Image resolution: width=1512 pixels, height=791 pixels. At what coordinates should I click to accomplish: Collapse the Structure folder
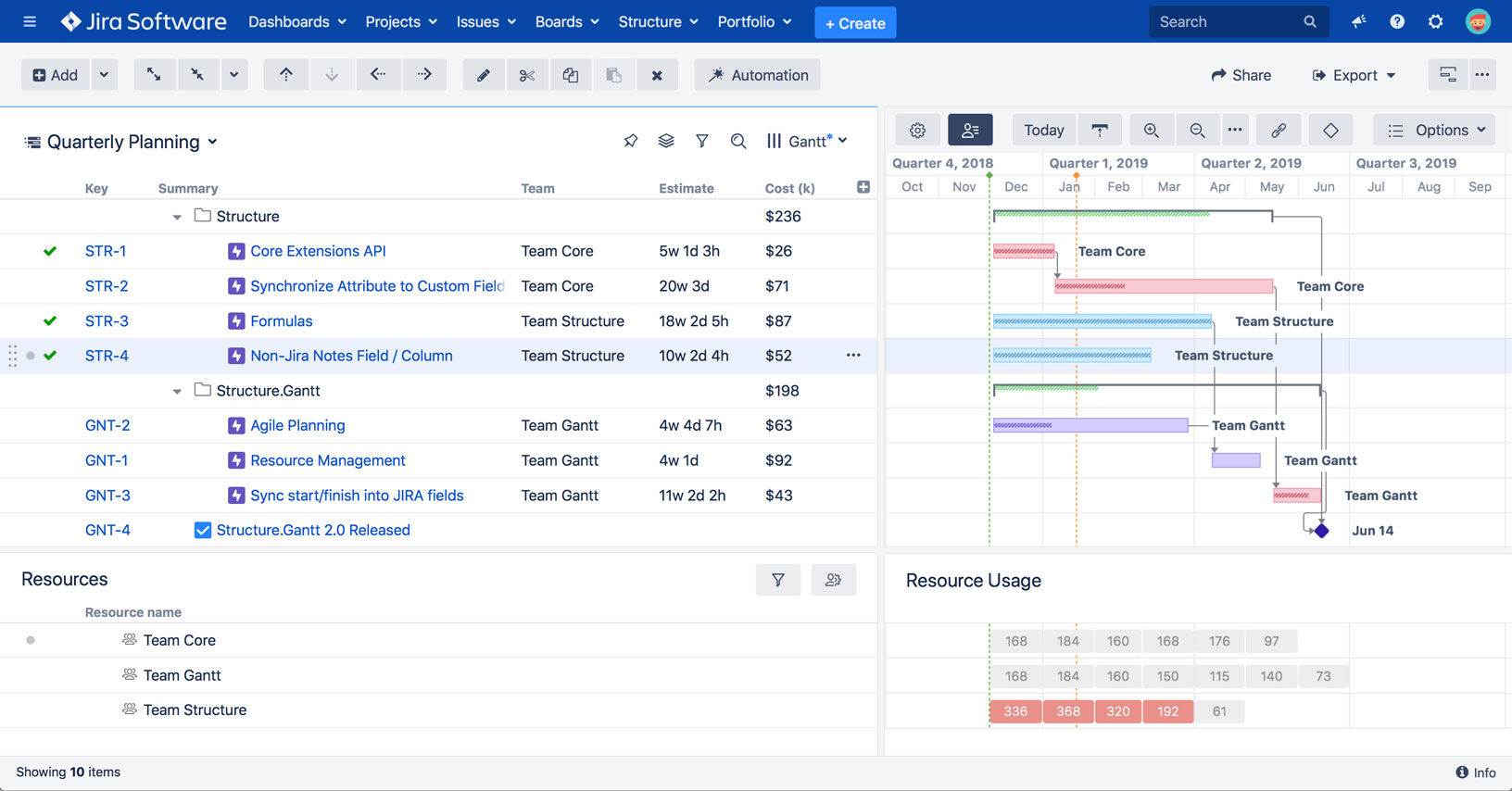point(177,217)
